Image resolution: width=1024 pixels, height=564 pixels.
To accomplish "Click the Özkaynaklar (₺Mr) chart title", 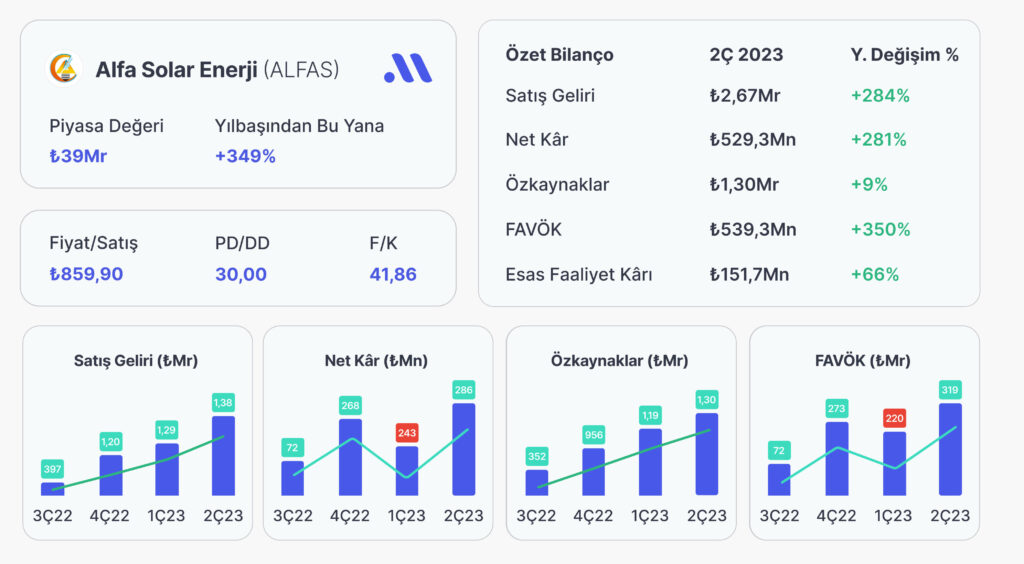I will tap(619, 361).
